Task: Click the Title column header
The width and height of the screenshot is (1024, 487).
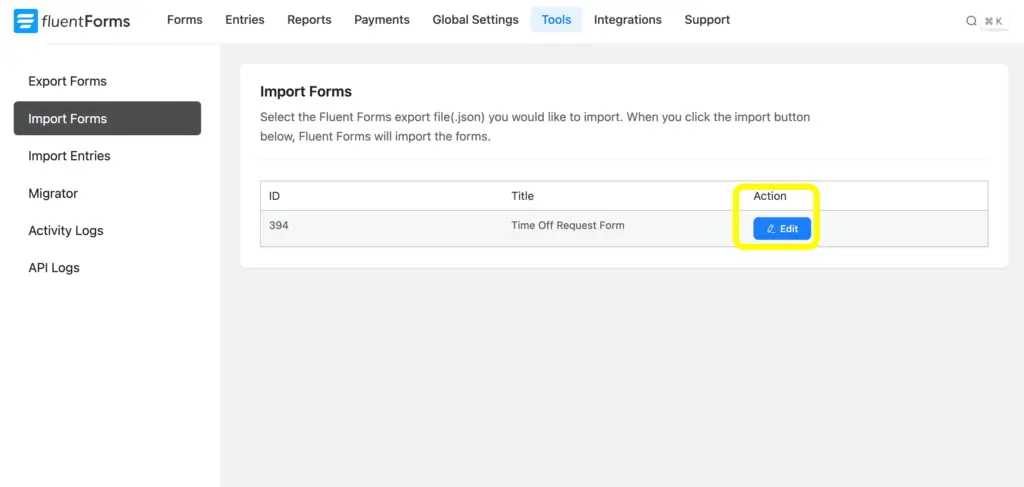Action: pos(522,196)
